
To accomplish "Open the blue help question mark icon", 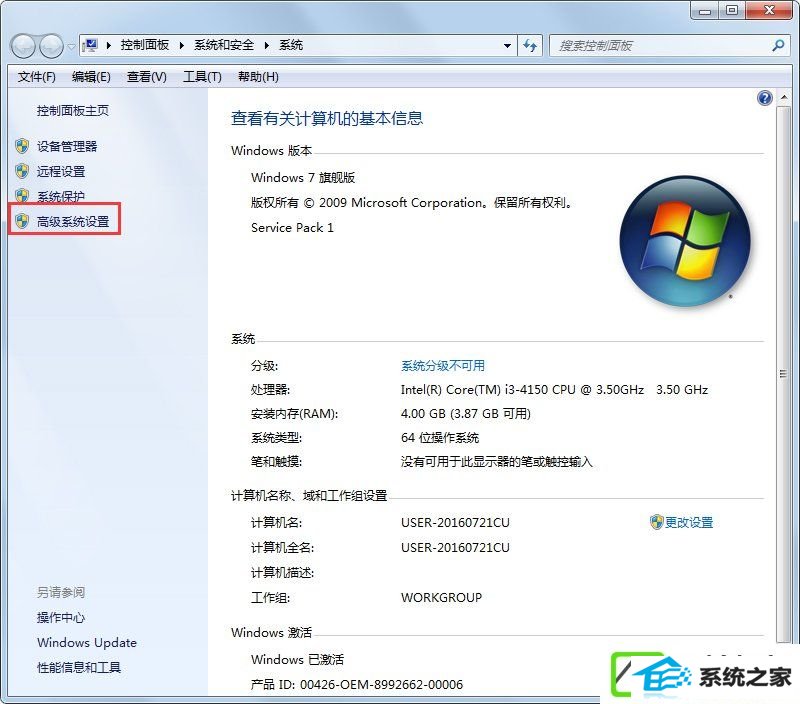I will pos(765,98).
